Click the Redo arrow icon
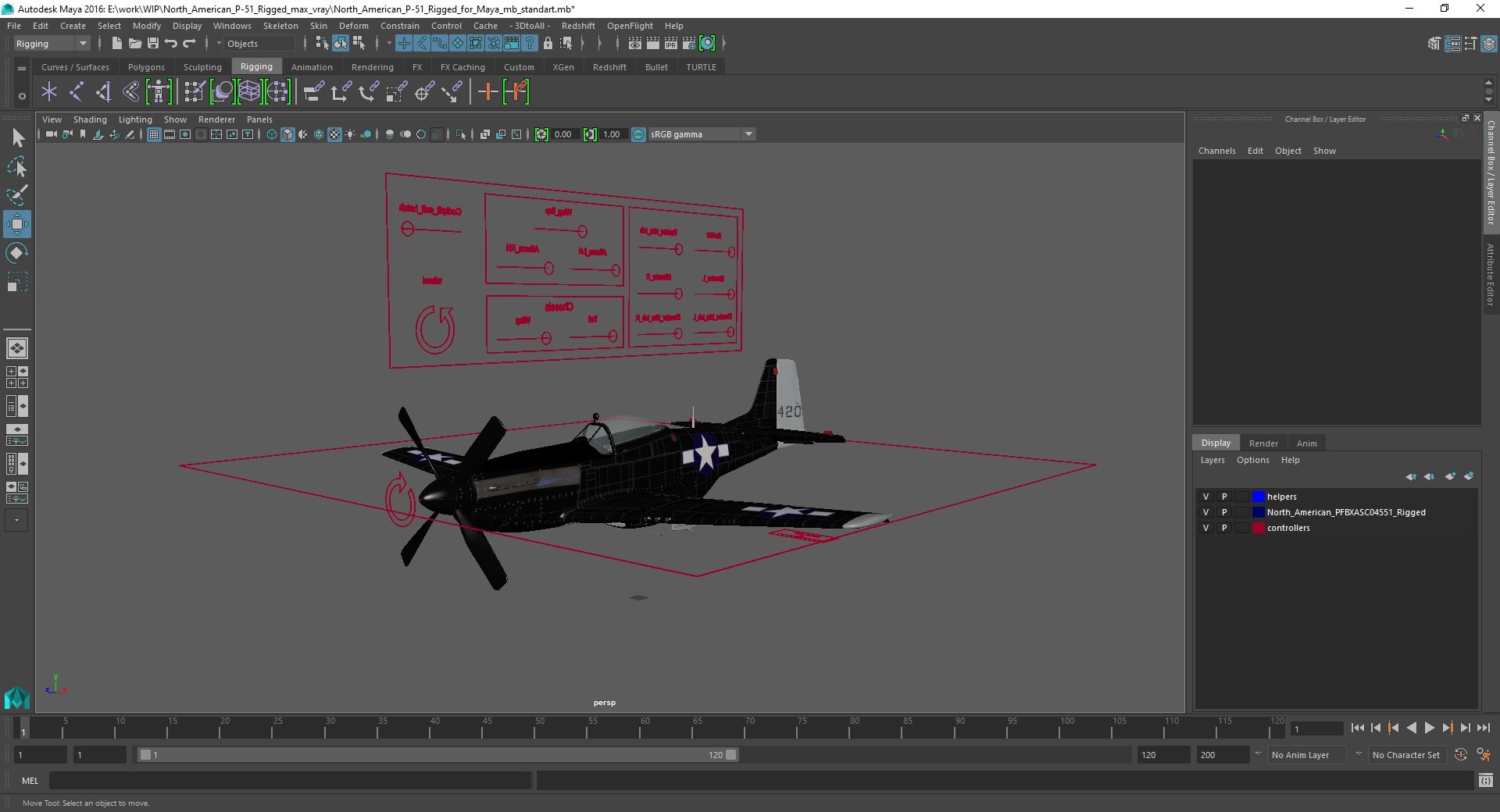 click(189, 44)
